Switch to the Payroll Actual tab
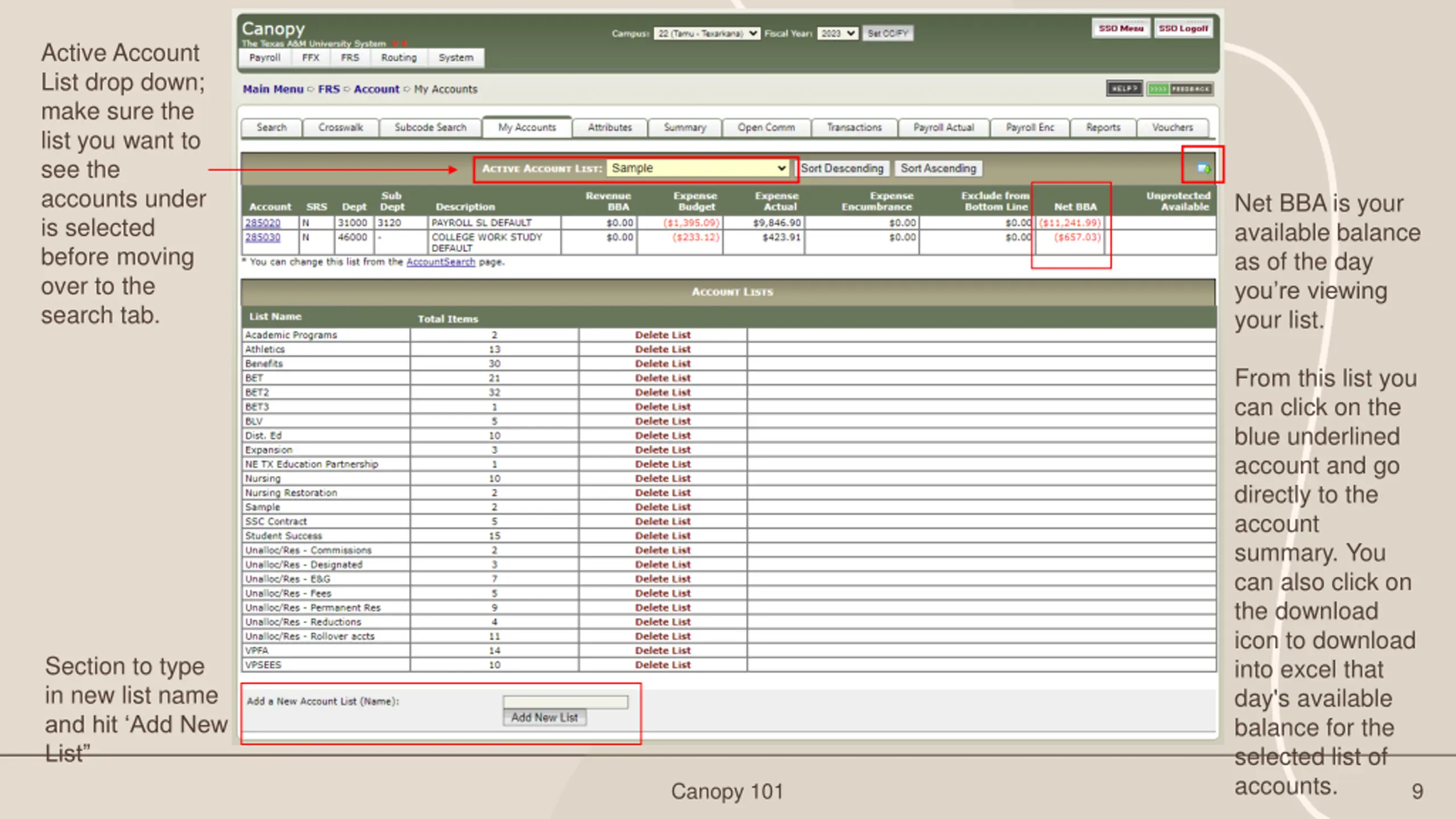Image resolution: width=1456 pixels, height=819 pixels. (x=944, y=127)
